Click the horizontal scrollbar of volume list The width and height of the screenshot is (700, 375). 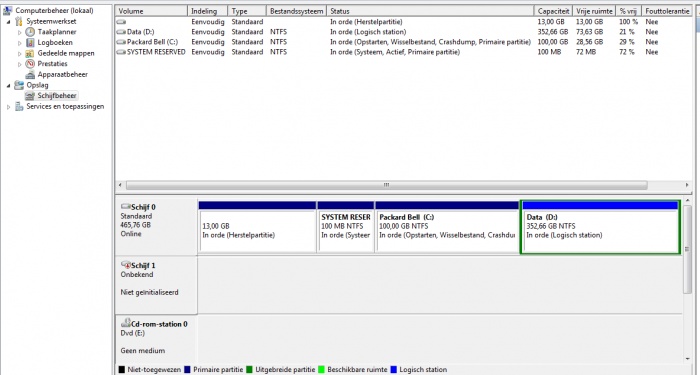[387, 185]
